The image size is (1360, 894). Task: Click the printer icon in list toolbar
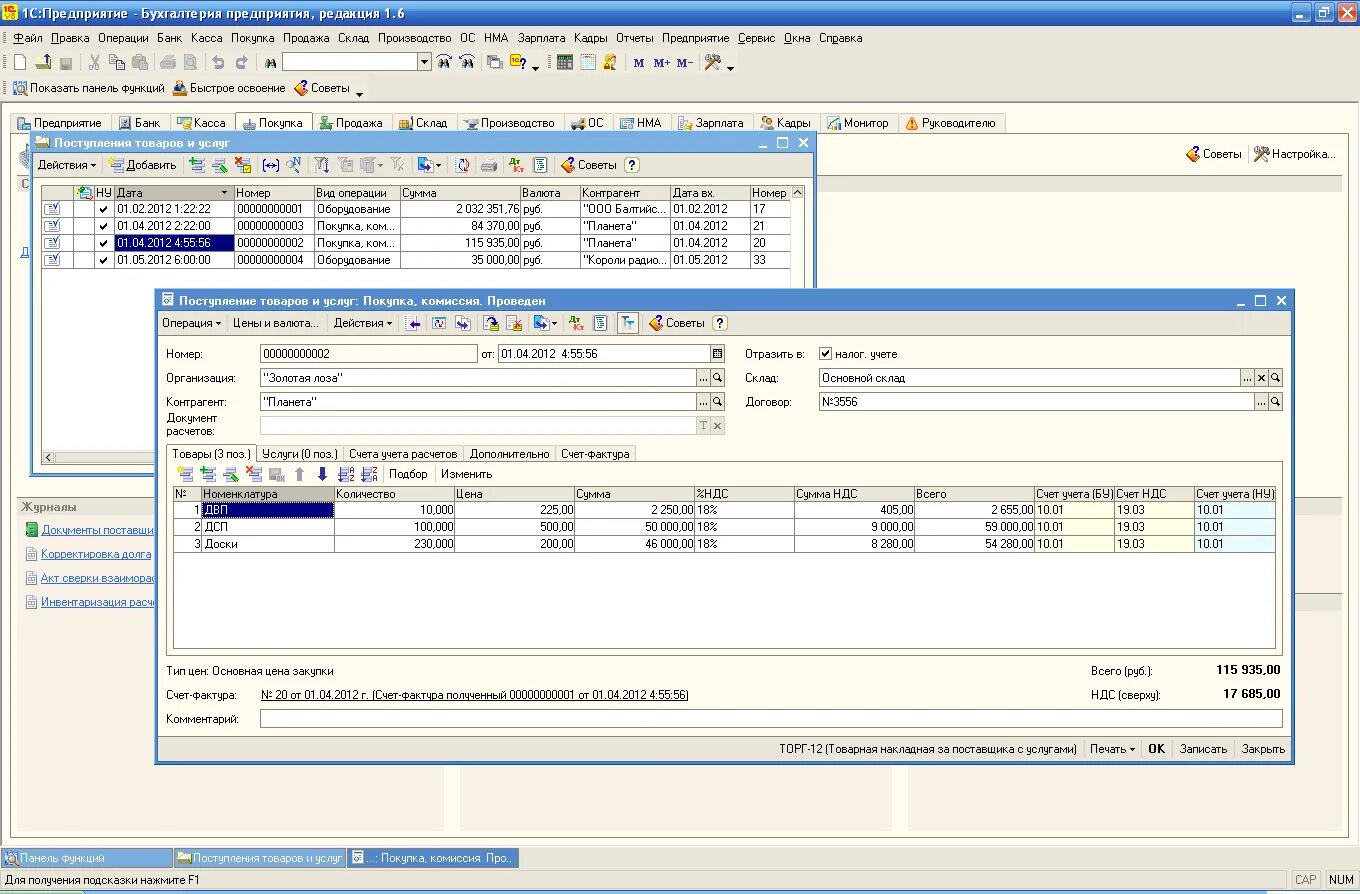(489, 165)
